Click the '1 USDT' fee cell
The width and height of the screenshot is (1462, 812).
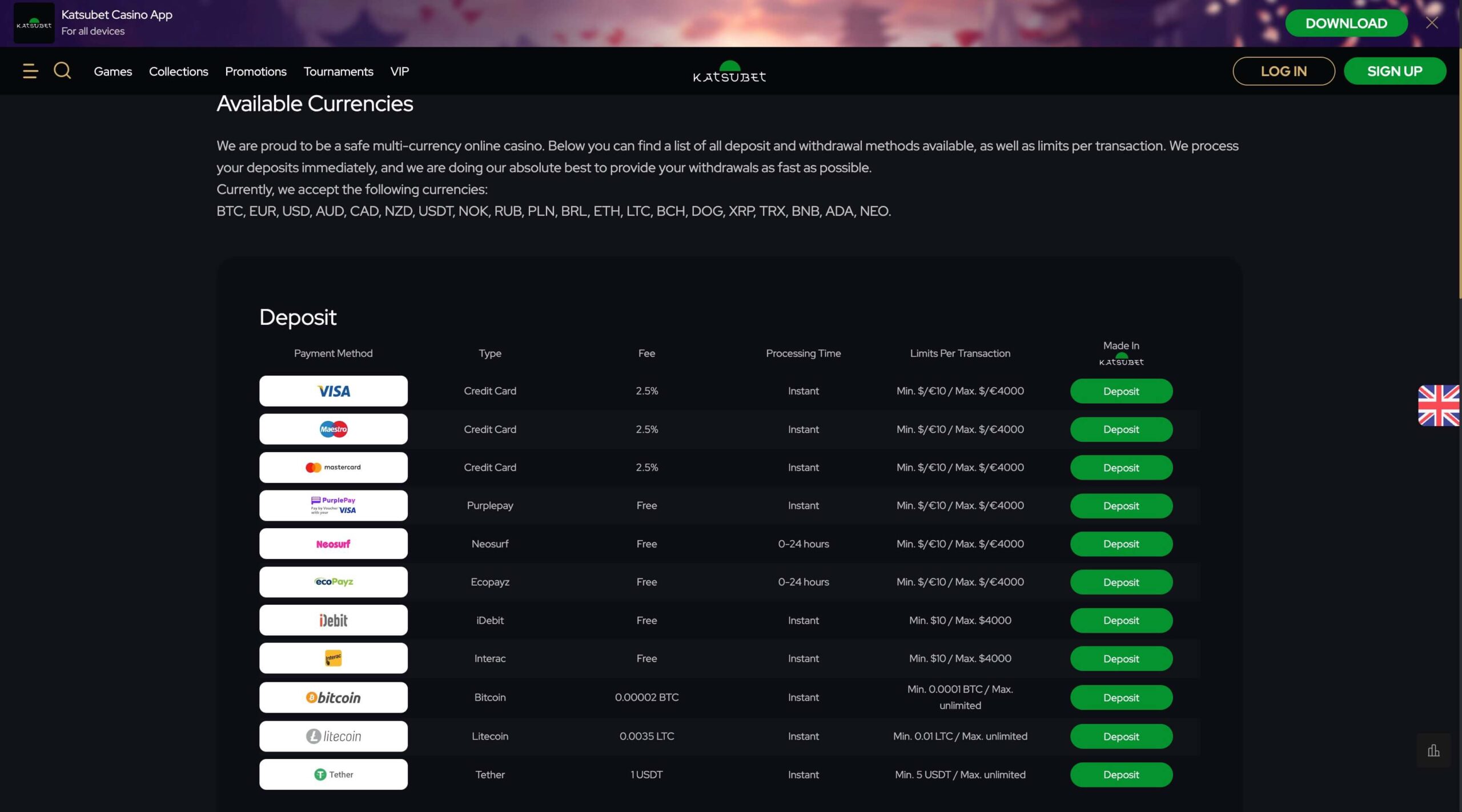646,775
